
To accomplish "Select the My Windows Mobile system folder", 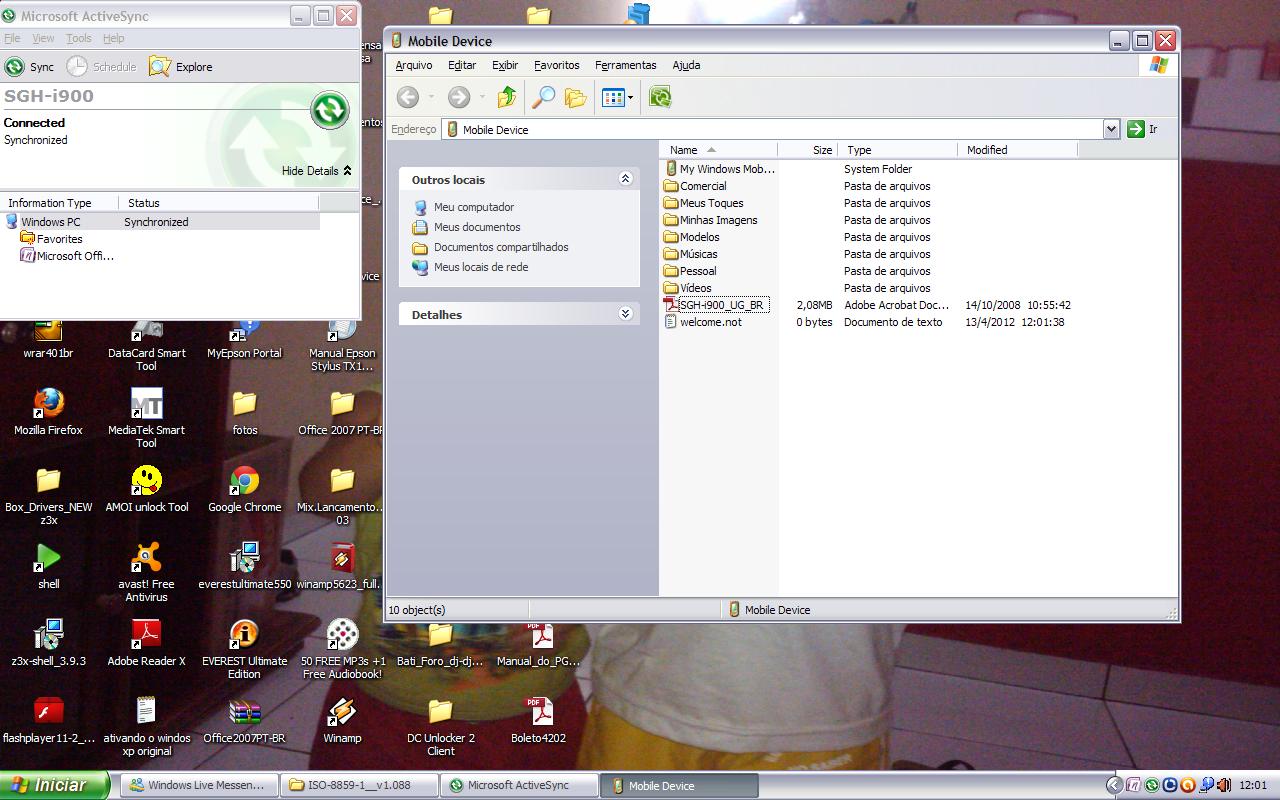I will click(727, 169).
